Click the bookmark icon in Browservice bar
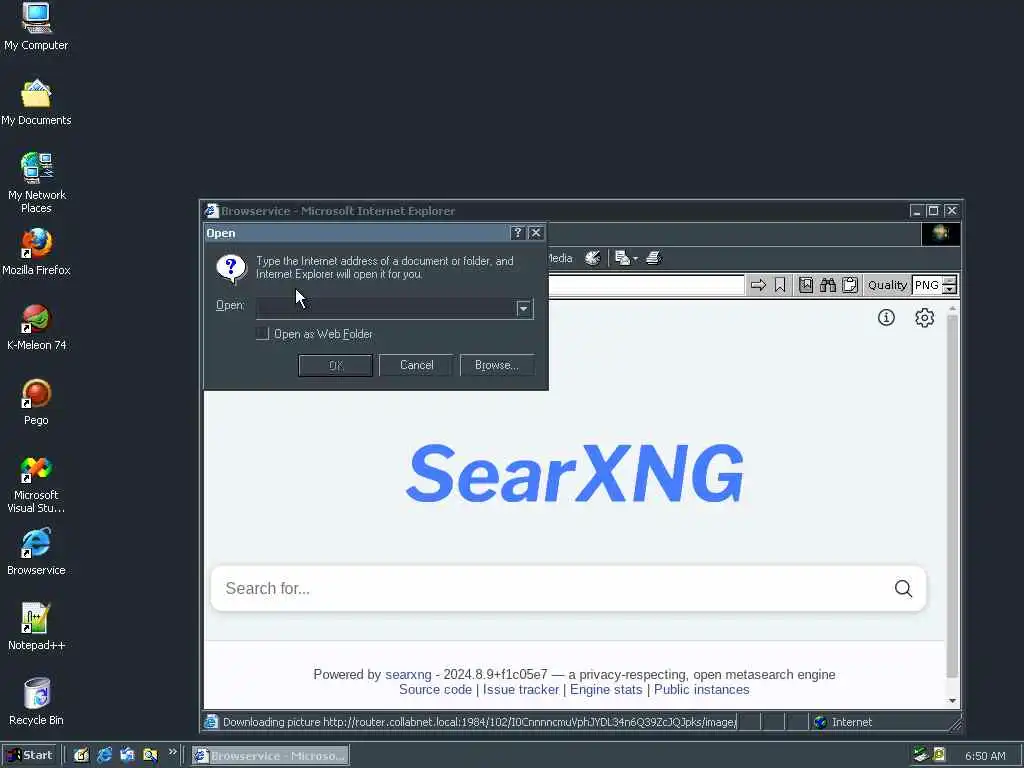The width and height of the screenshot is (1024, 768). click(x=780, y=285)
